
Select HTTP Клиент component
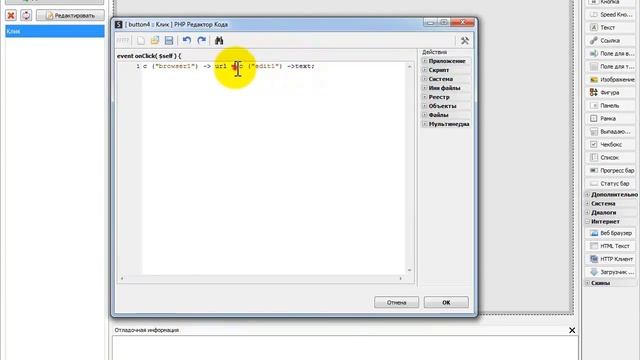(610, 259)
